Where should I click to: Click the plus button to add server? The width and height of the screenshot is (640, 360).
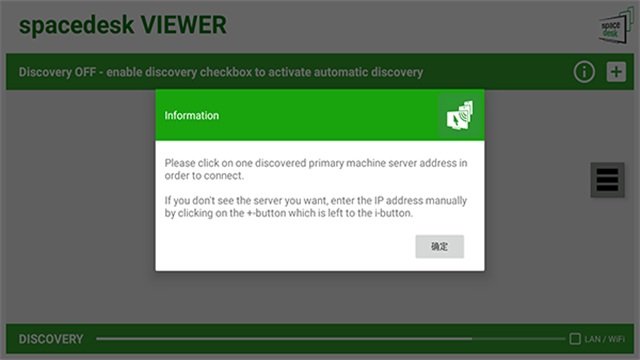pyautogui.click(x=616, y=72)
